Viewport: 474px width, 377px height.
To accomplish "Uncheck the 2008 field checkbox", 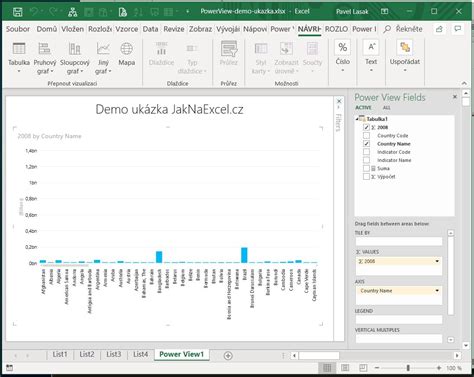I will click(x=366, y=127).
